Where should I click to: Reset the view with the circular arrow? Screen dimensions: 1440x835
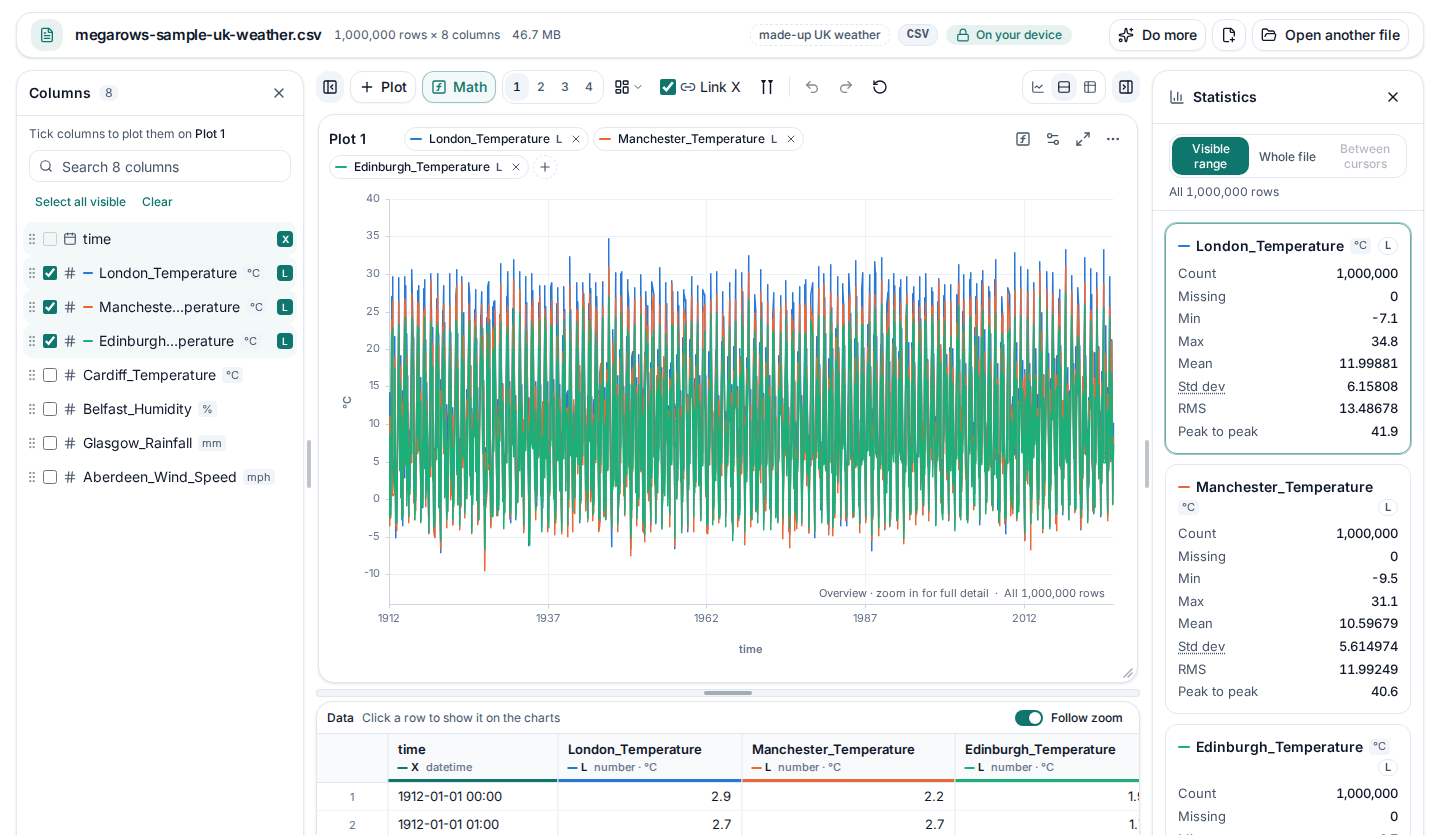pos(880,87)
